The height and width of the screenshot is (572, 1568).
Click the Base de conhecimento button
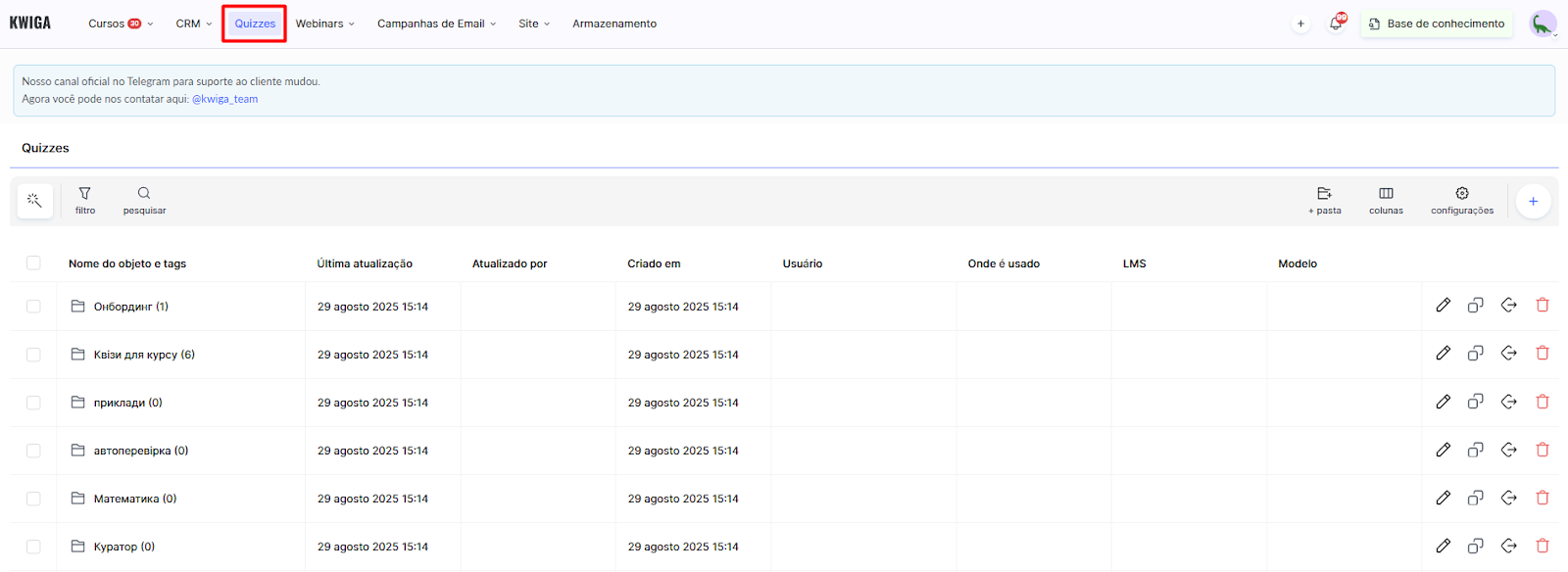click(x=1436, y=24)
